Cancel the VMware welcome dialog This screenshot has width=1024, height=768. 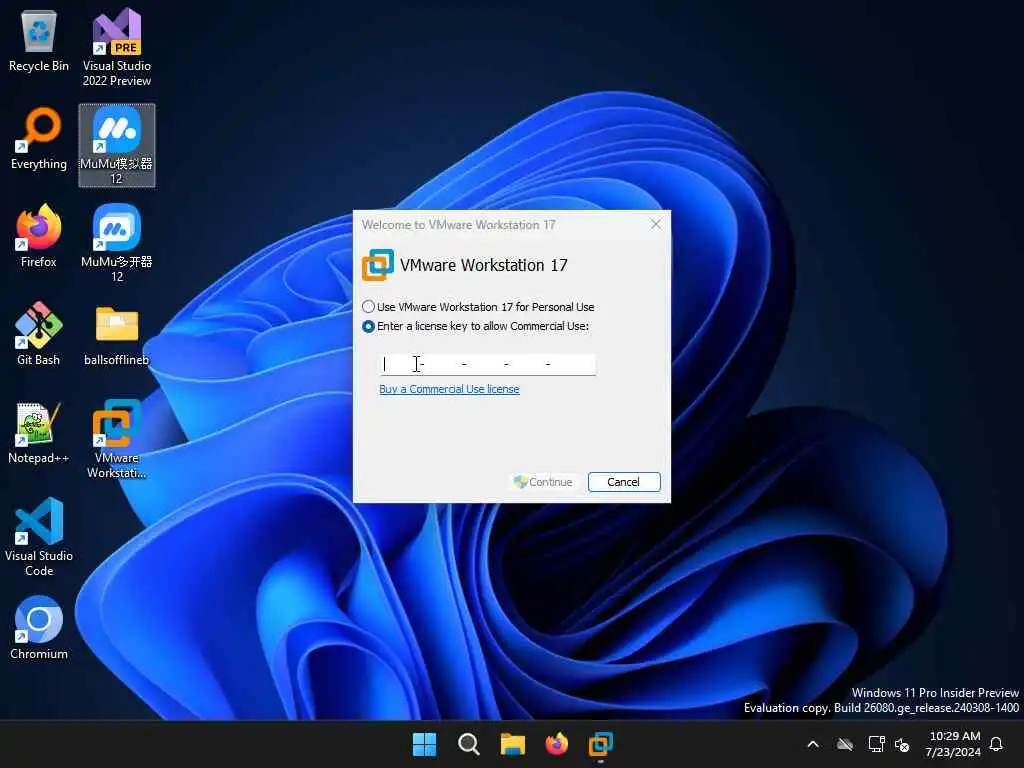624,482
